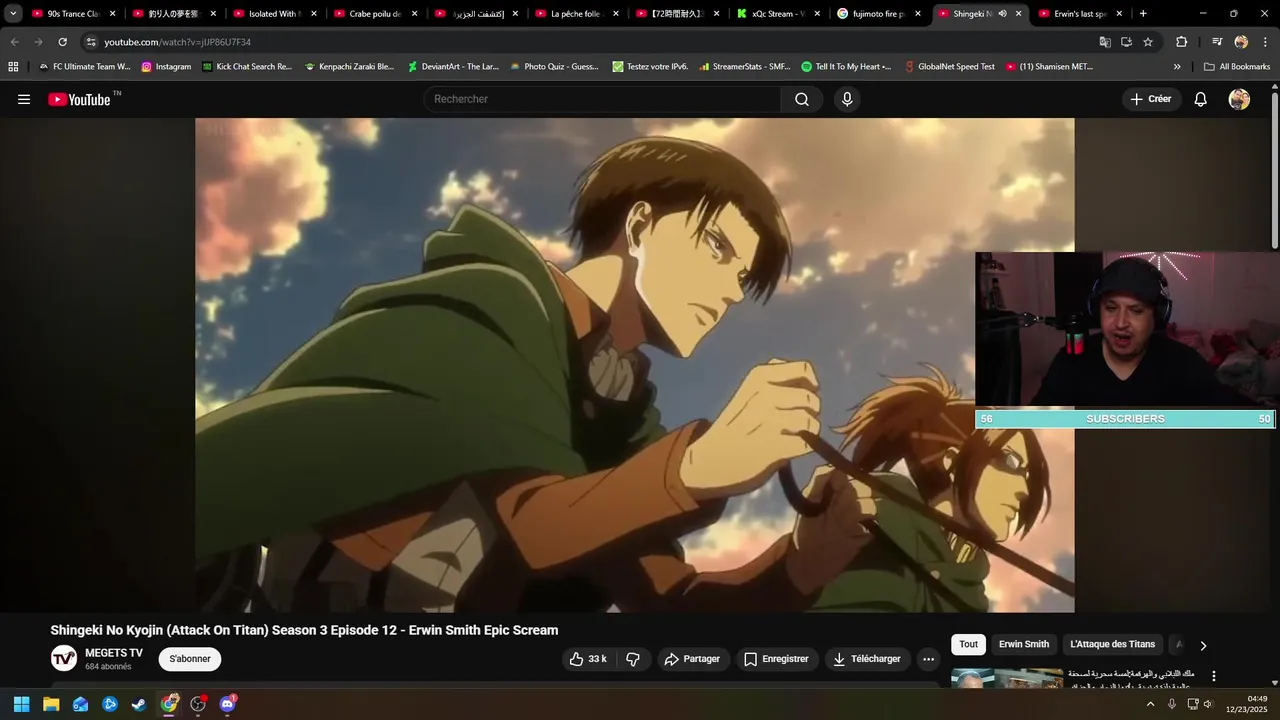
Task: Switch to the La pêche folle tab
Action: 575,14
